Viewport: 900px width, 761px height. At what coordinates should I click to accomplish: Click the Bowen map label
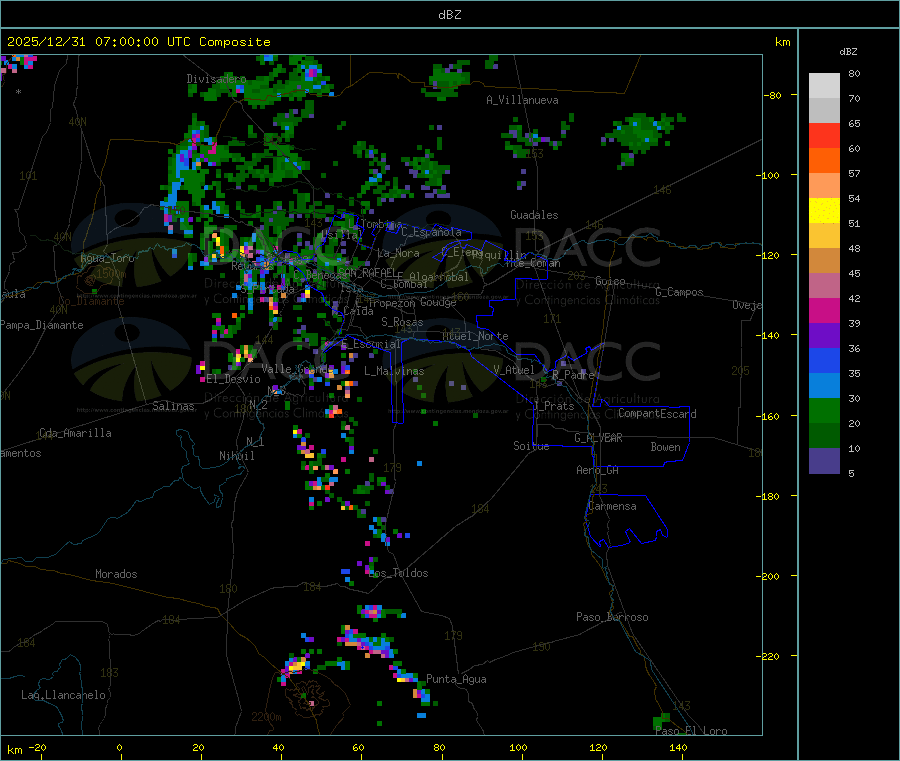click(x=665, y=447)
